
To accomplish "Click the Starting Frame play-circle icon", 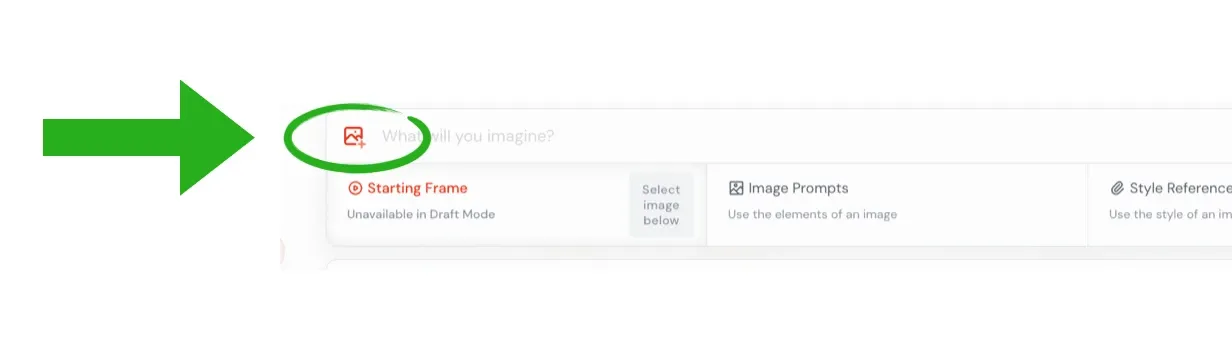I will click(354, 188).
